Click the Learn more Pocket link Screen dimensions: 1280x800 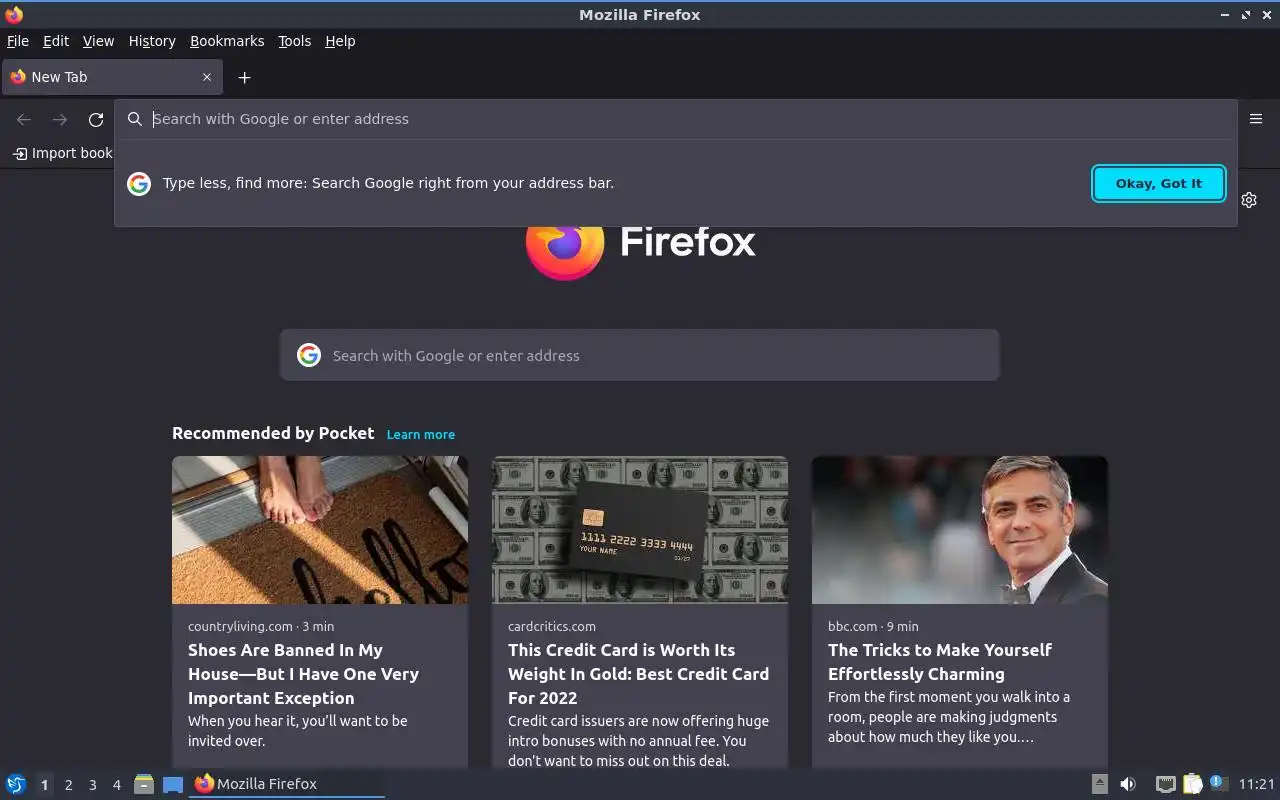[421, 434]
